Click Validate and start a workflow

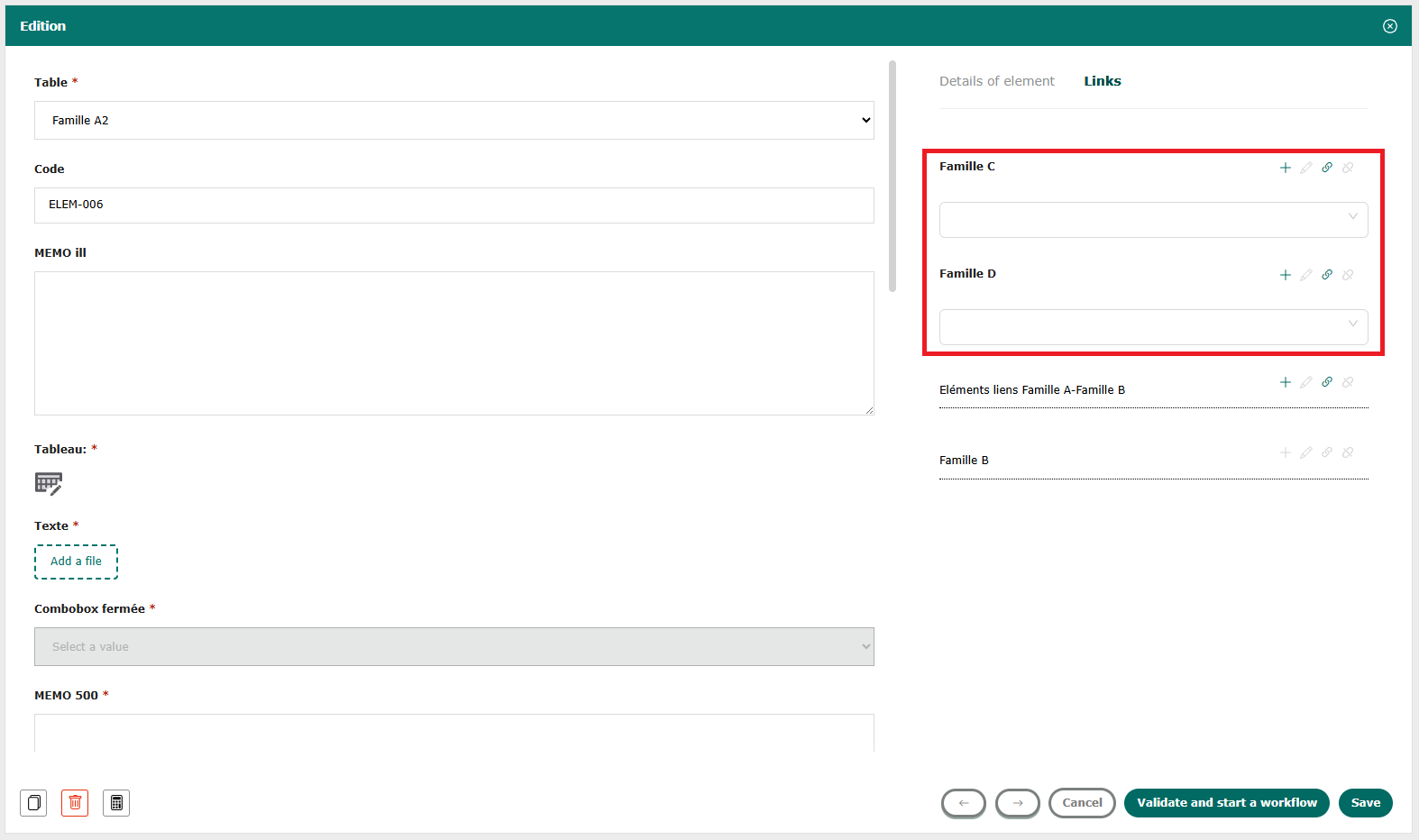[x=1226, y=803]
